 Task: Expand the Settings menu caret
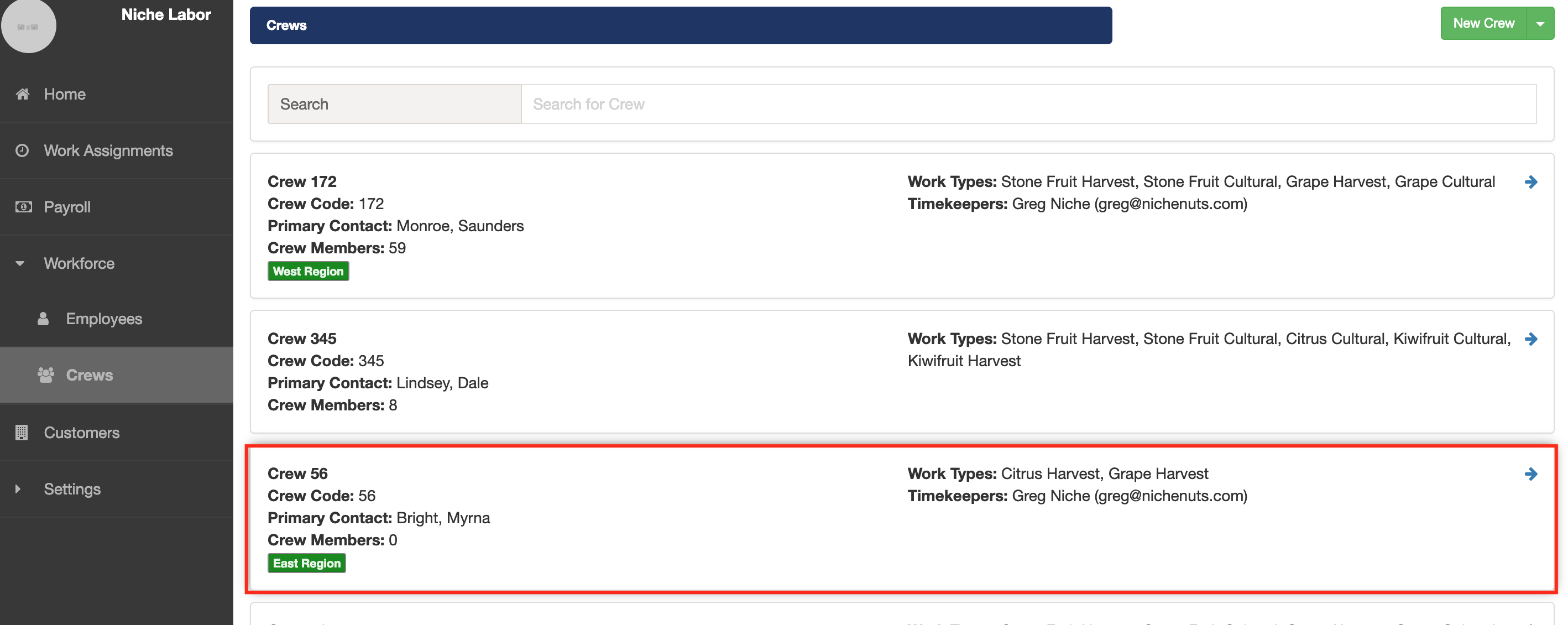(x=18, y=489)
